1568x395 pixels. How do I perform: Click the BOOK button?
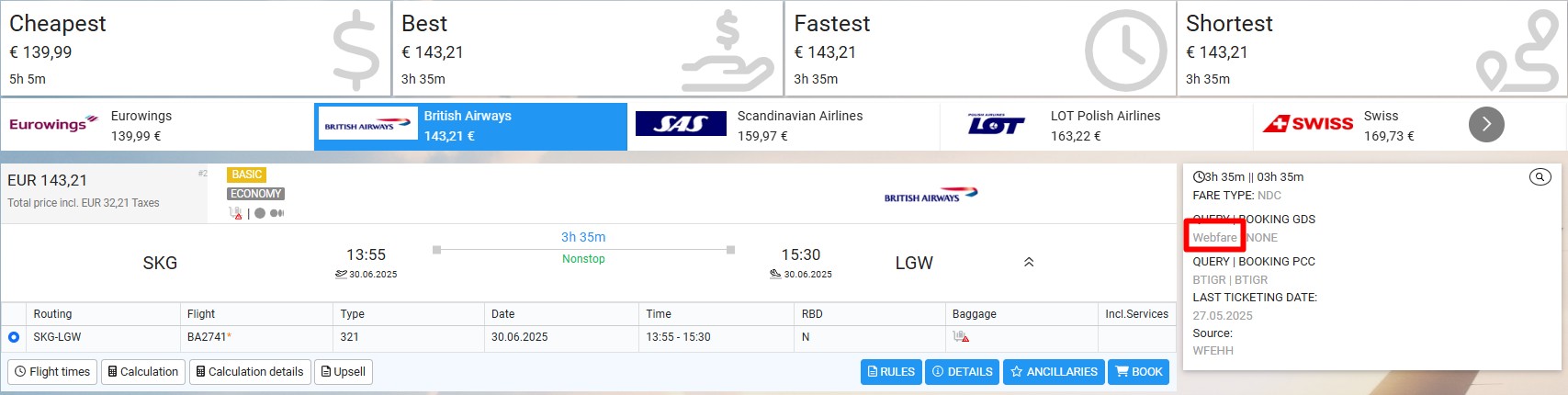pyautogui.click(x=1139, y=372)
